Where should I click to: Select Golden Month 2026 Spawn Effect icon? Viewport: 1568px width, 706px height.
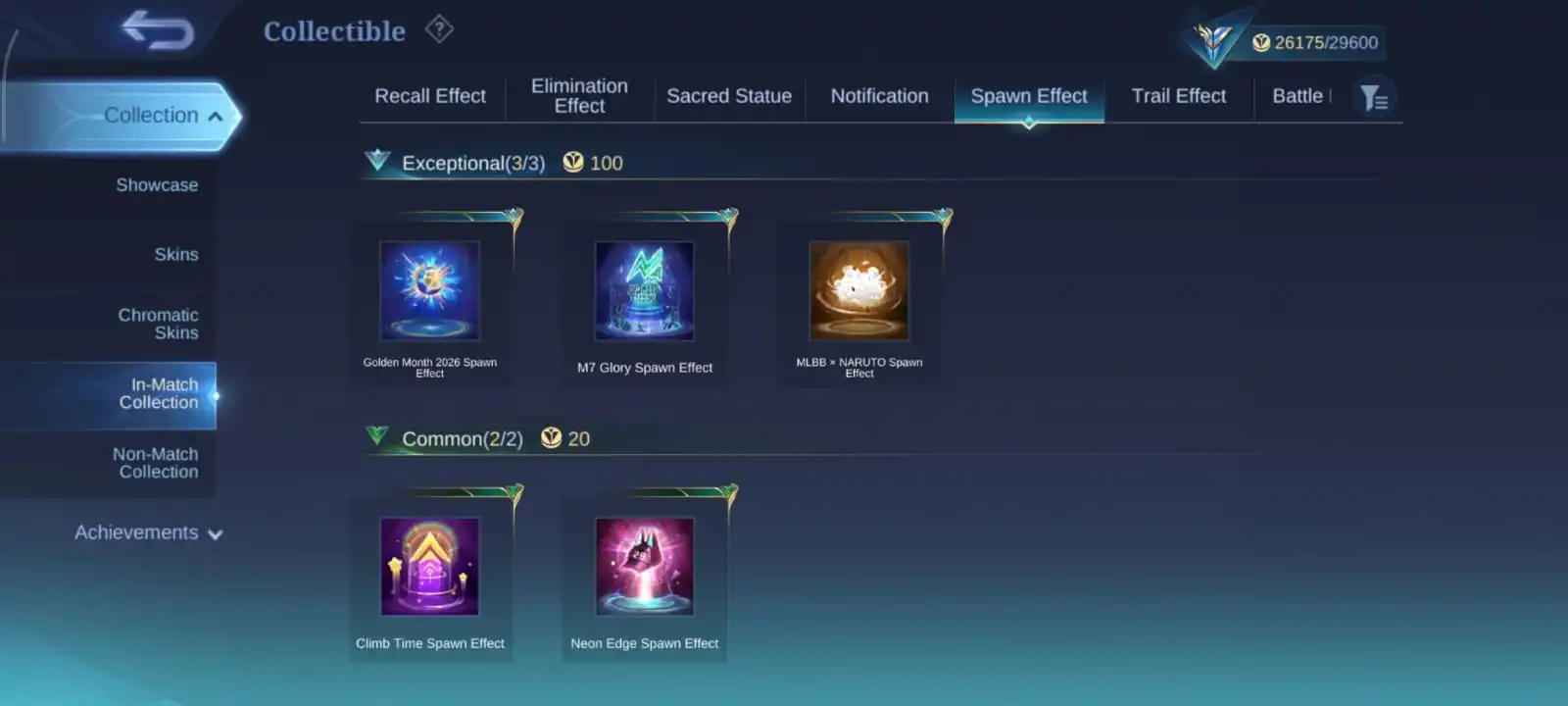pyautogui.click(x=430, y=291)
